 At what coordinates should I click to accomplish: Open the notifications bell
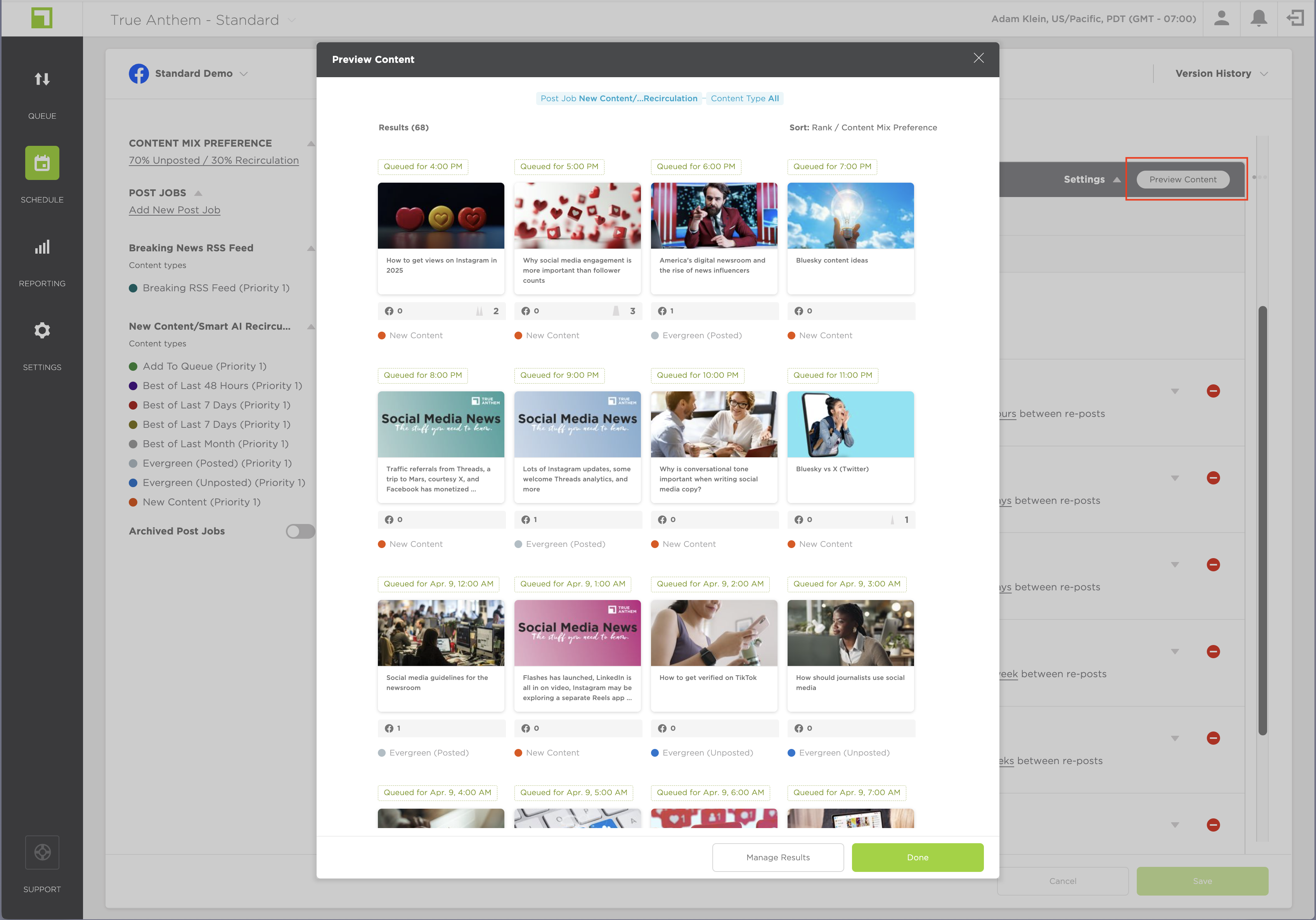click(x=1259, y=18)
